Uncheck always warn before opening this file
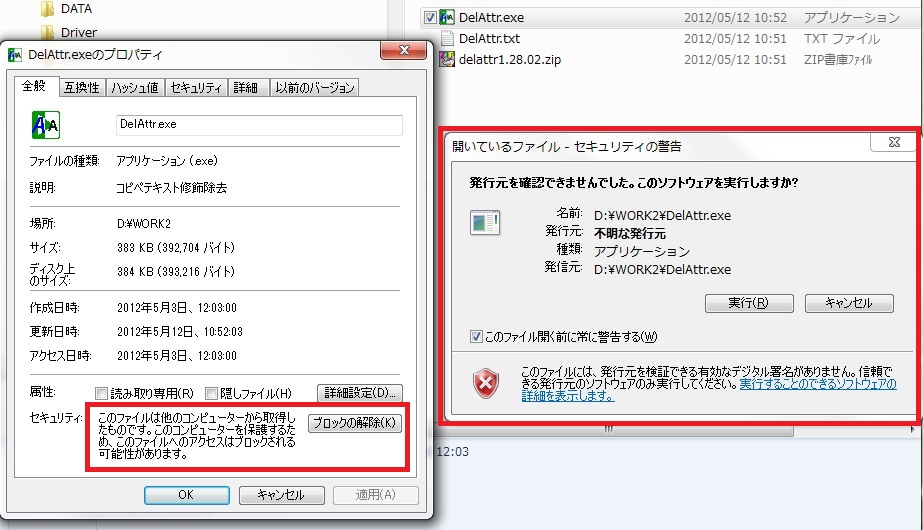Viewport: 923px width, 530px height. tap(477, 337)
